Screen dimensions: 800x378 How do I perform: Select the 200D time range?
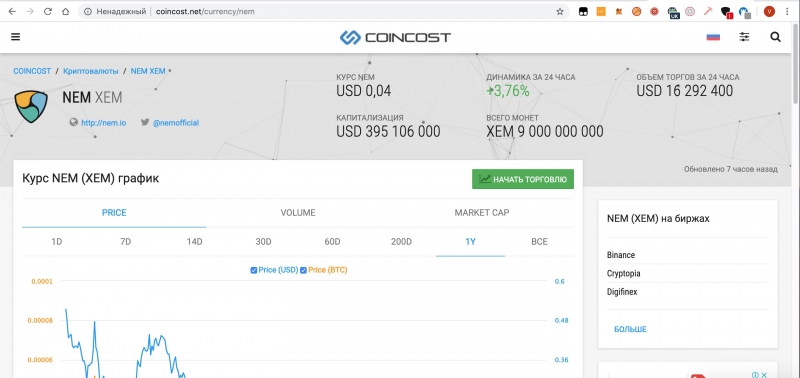coord(401,242)
